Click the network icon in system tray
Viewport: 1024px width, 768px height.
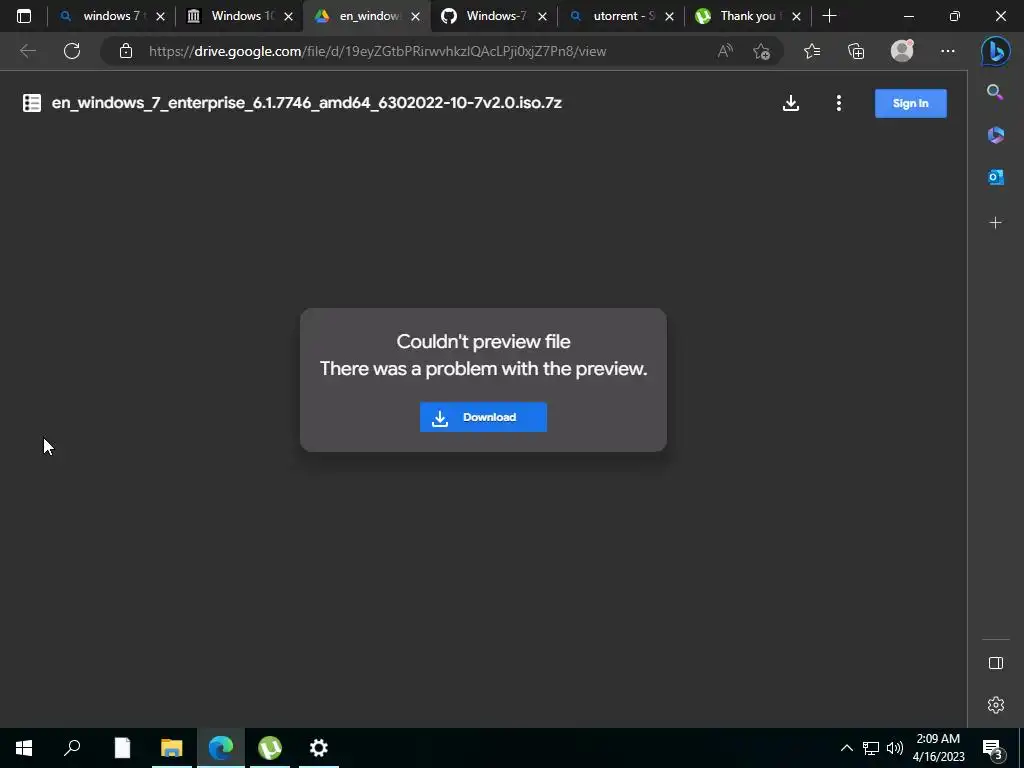(x=871, y=748)
